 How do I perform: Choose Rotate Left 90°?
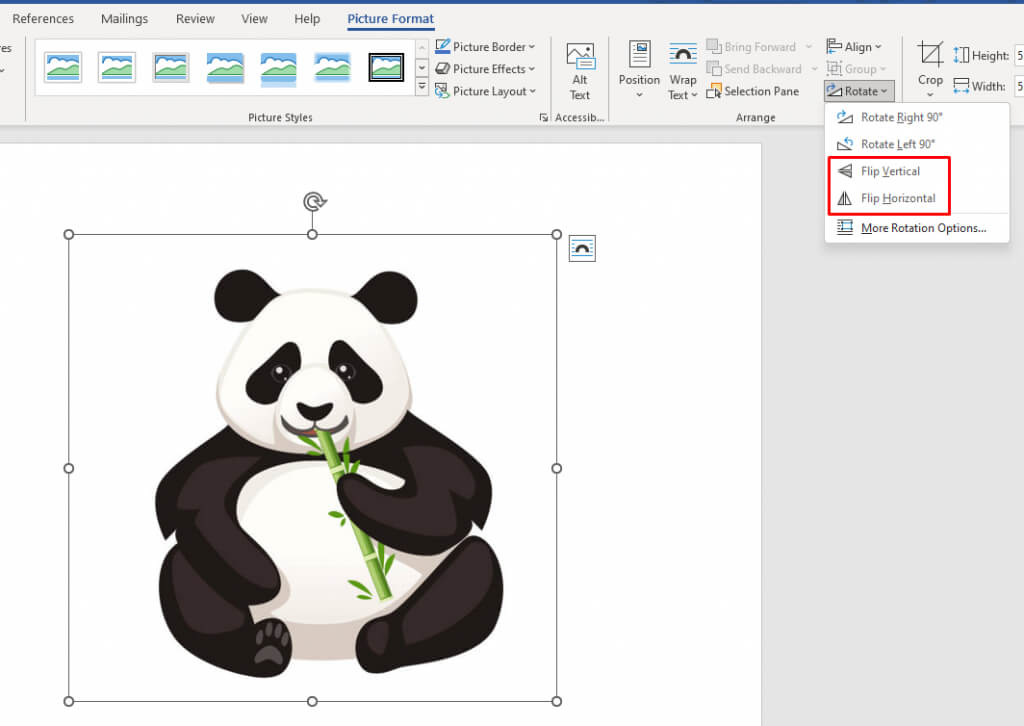[897, 144]
